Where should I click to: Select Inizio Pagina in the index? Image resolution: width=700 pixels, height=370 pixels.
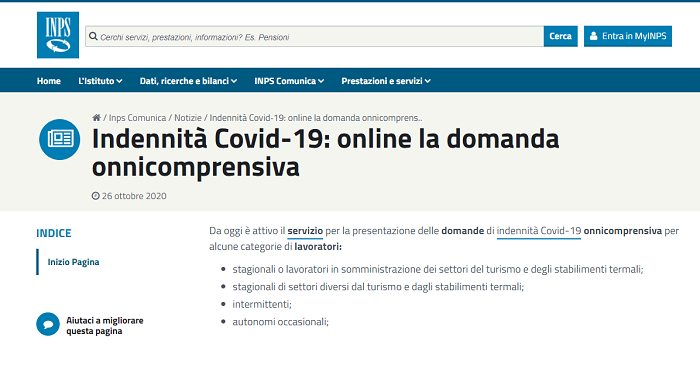pyautogui.click(x=73, y=262)
